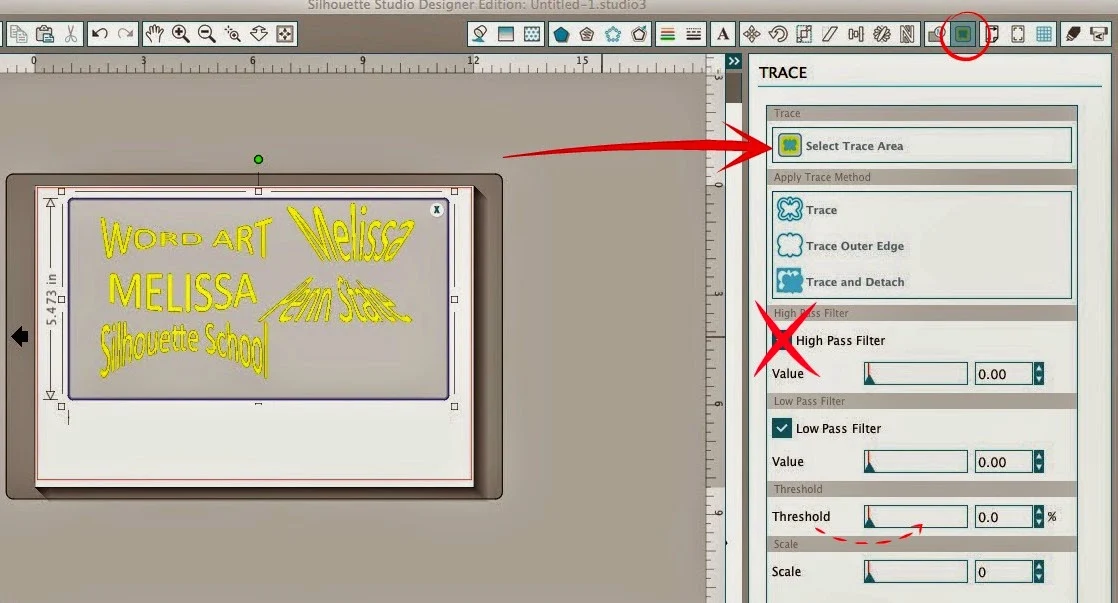1118x603 pixels.
Task: Open the Cut Settings blade icon
Action: [1073, 34]
